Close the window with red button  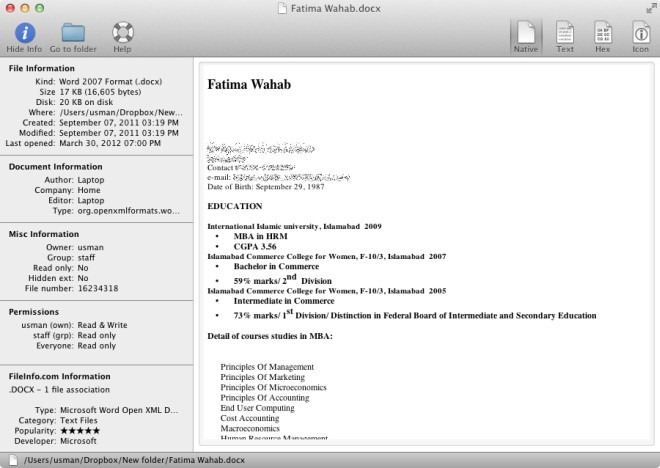click(x=10, y=8)
